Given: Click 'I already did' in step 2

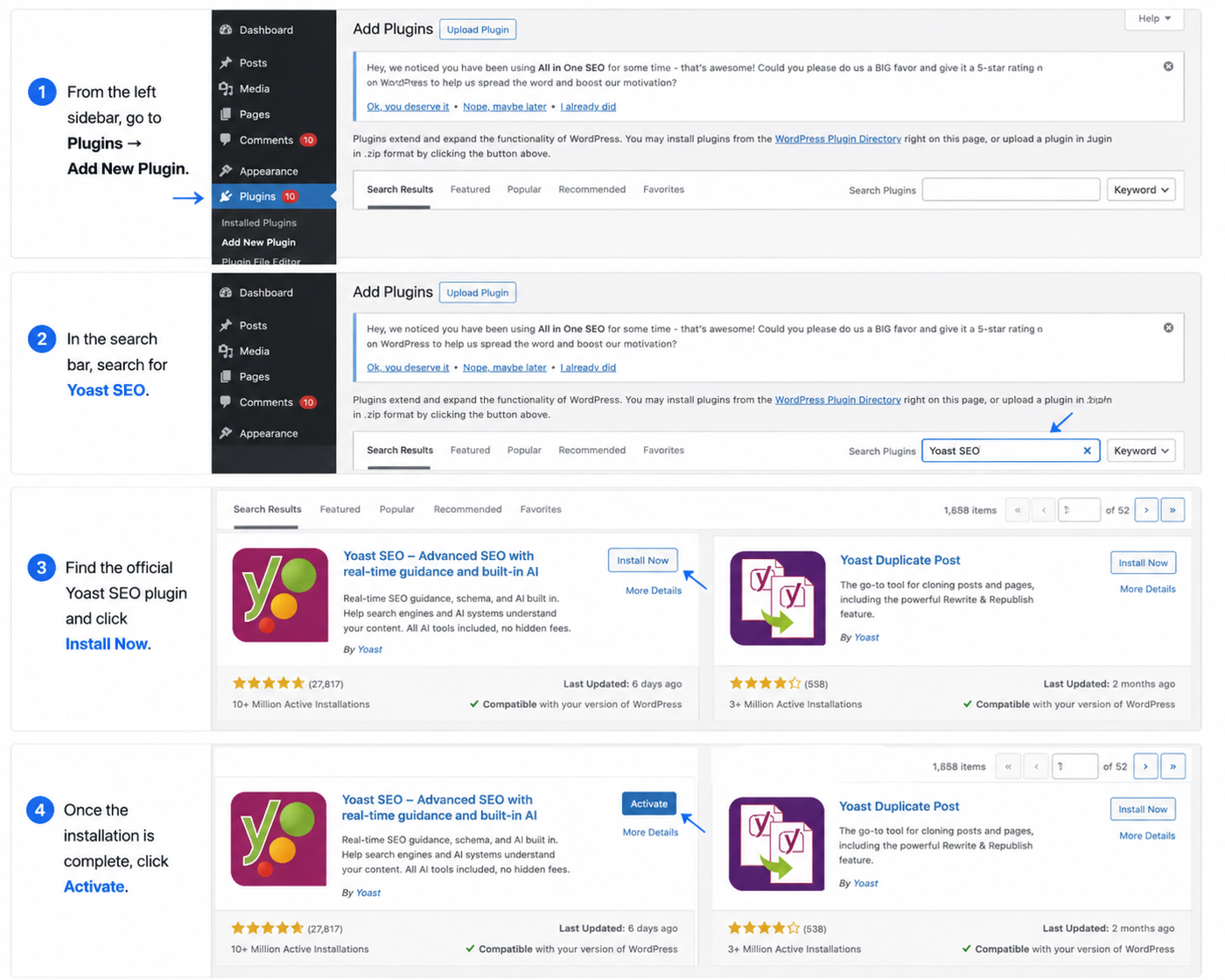Looking at the screenshot, I should click(x=588, y=367).
